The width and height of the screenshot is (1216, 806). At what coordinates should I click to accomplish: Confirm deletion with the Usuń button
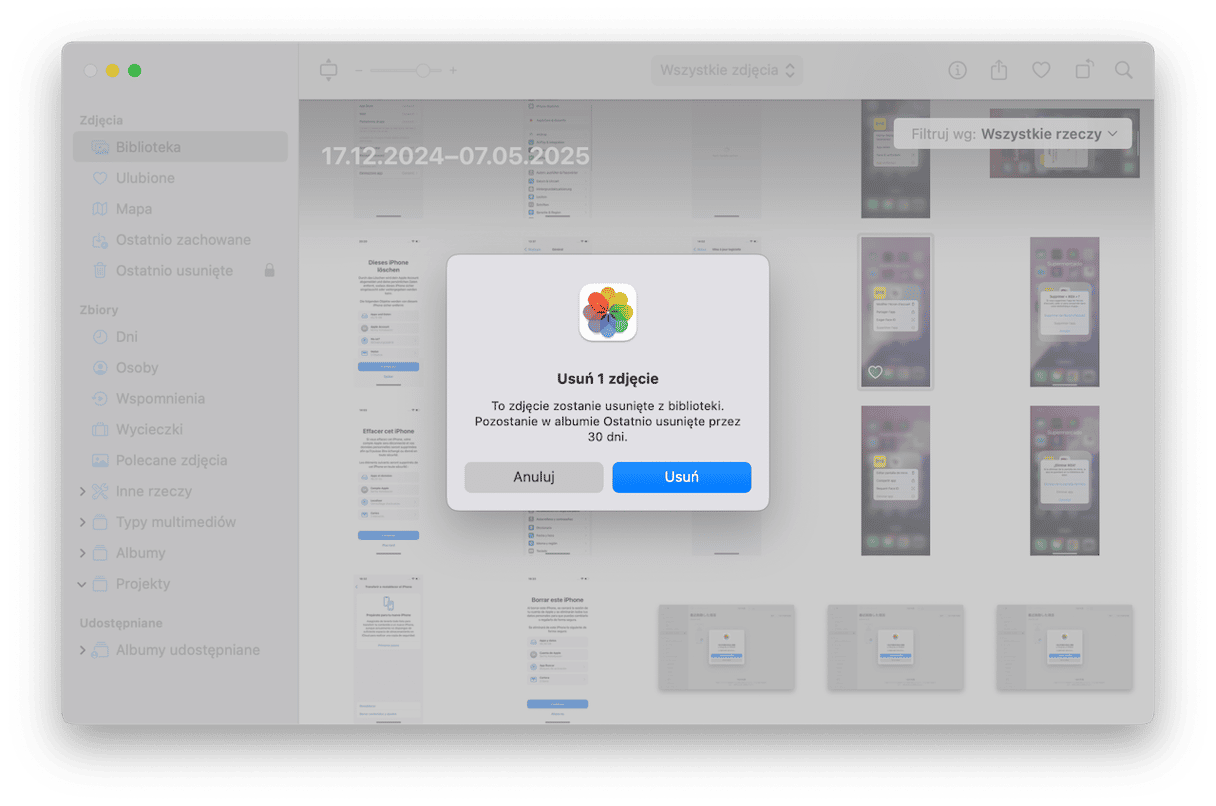681,477
